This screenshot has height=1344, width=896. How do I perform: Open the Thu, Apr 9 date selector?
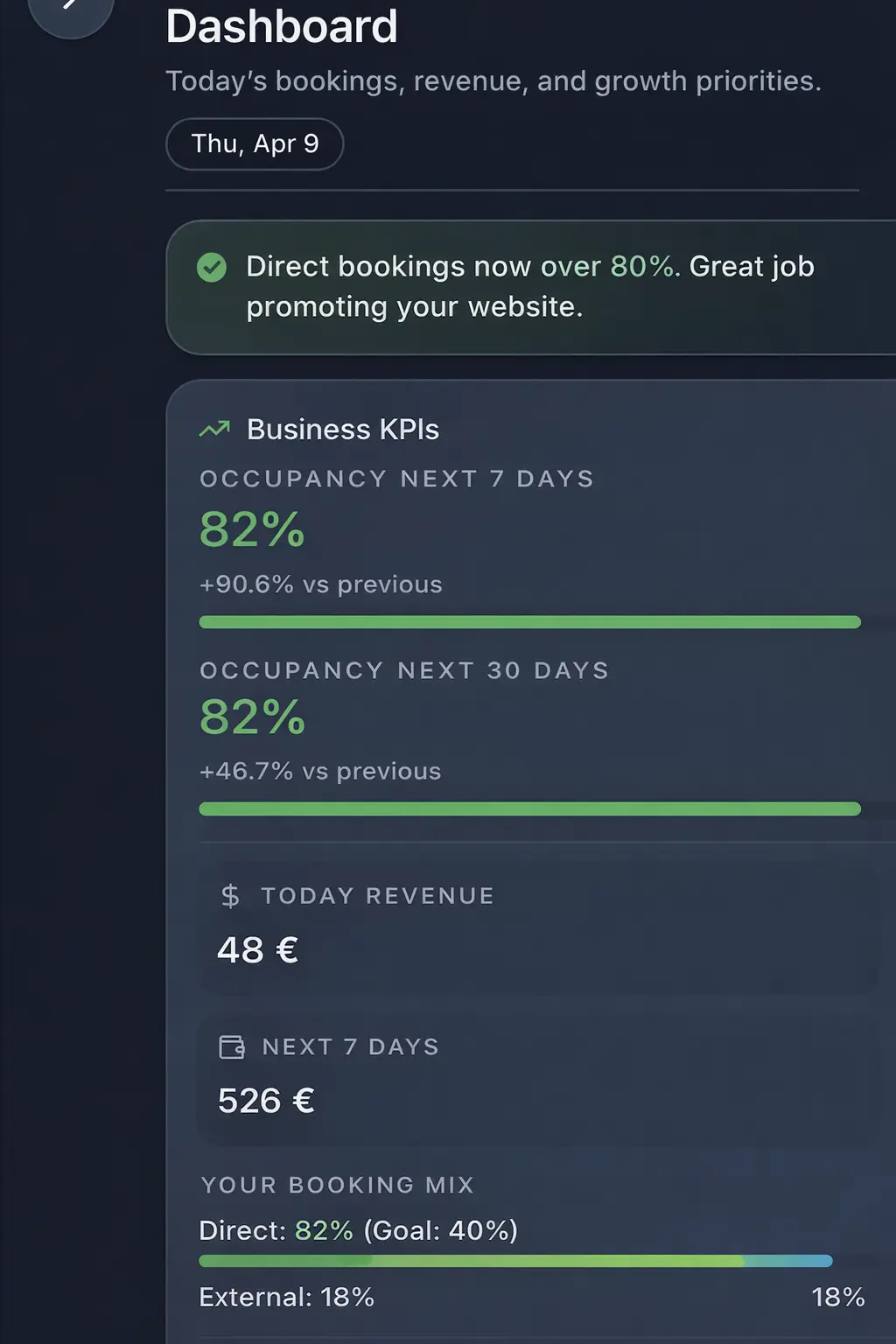pyautogui.click(x=254, y=143)
